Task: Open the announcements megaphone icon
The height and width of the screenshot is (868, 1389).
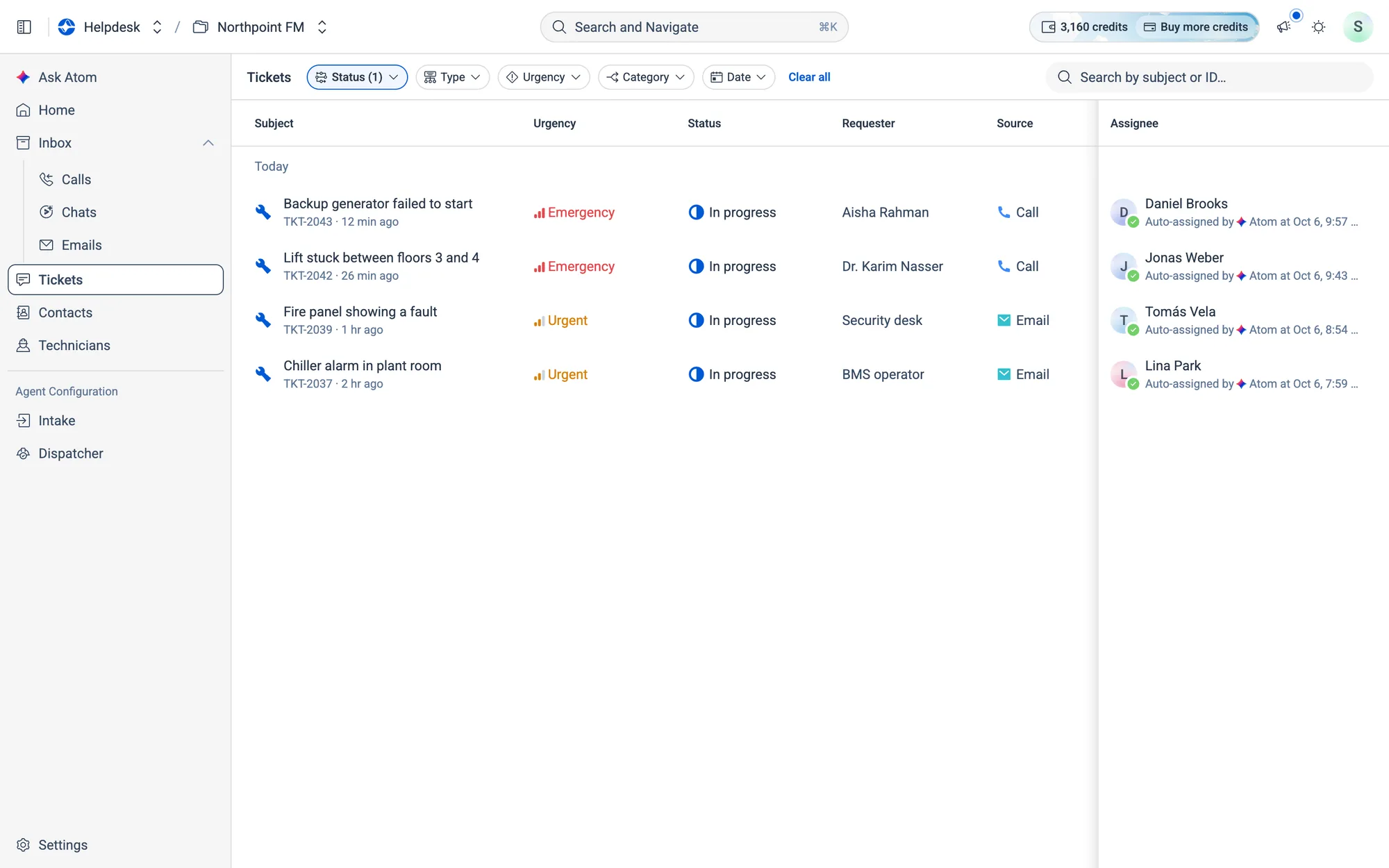Action: click(1283, 27)
